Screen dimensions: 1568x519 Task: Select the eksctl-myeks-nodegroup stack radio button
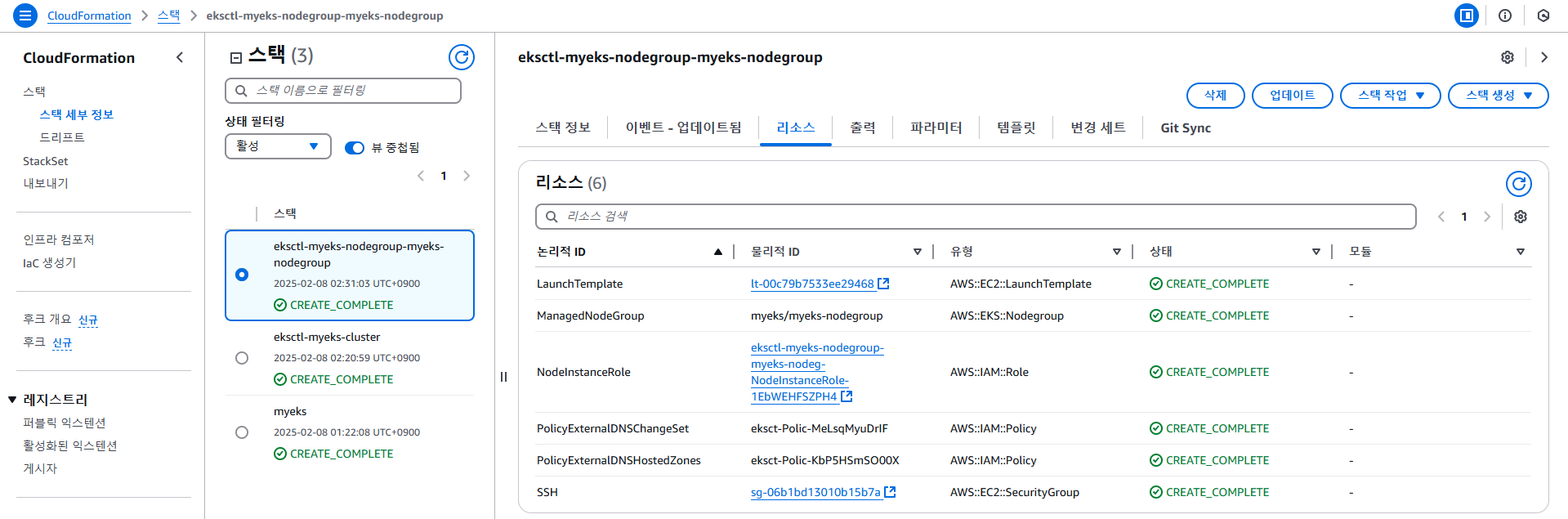point(242,275)
